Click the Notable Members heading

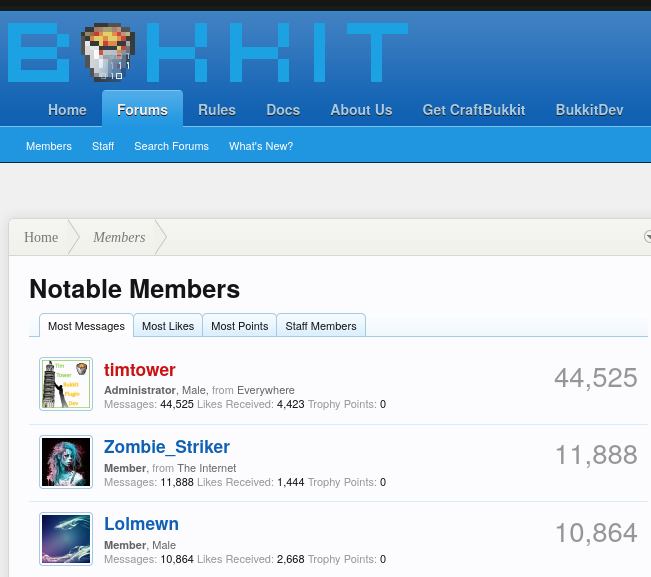[135, 289]
